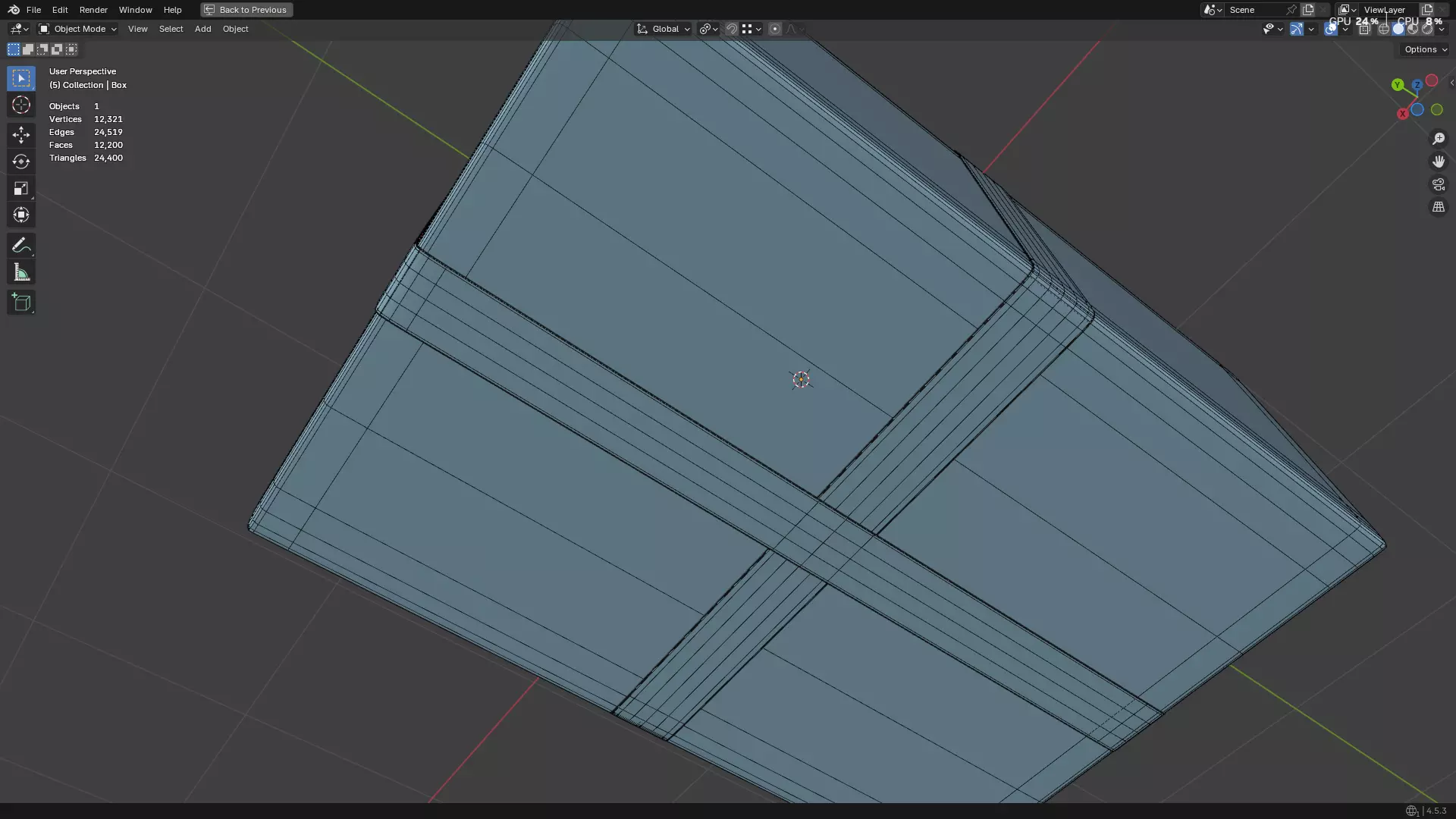This screenshot has width=1456, height=819.
Task: Open the Help menu
Action: coord(172,10)
